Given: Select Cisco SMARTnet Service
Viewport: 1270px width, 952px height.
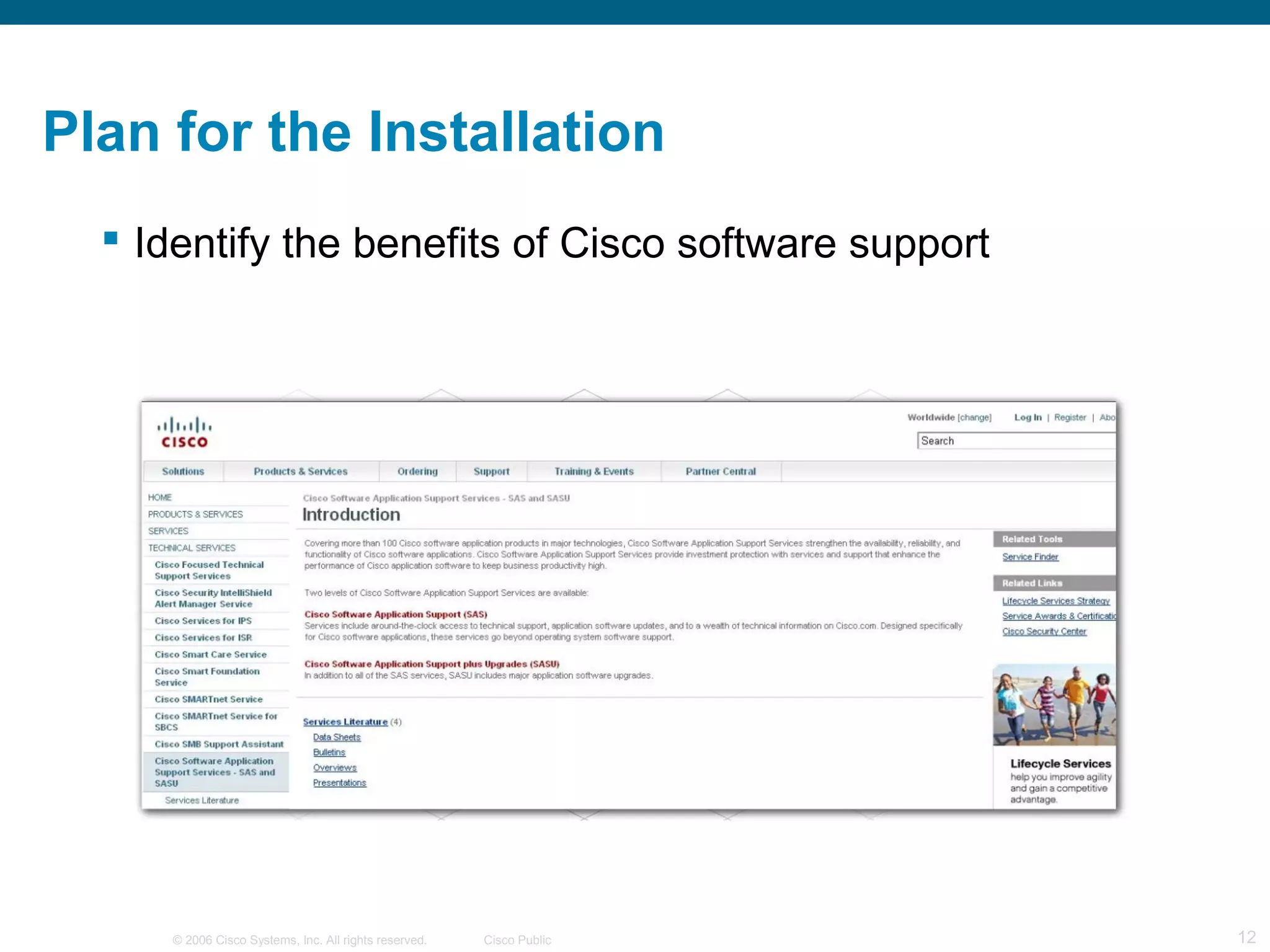Looking at the screenshot, I should coord(208,699).
